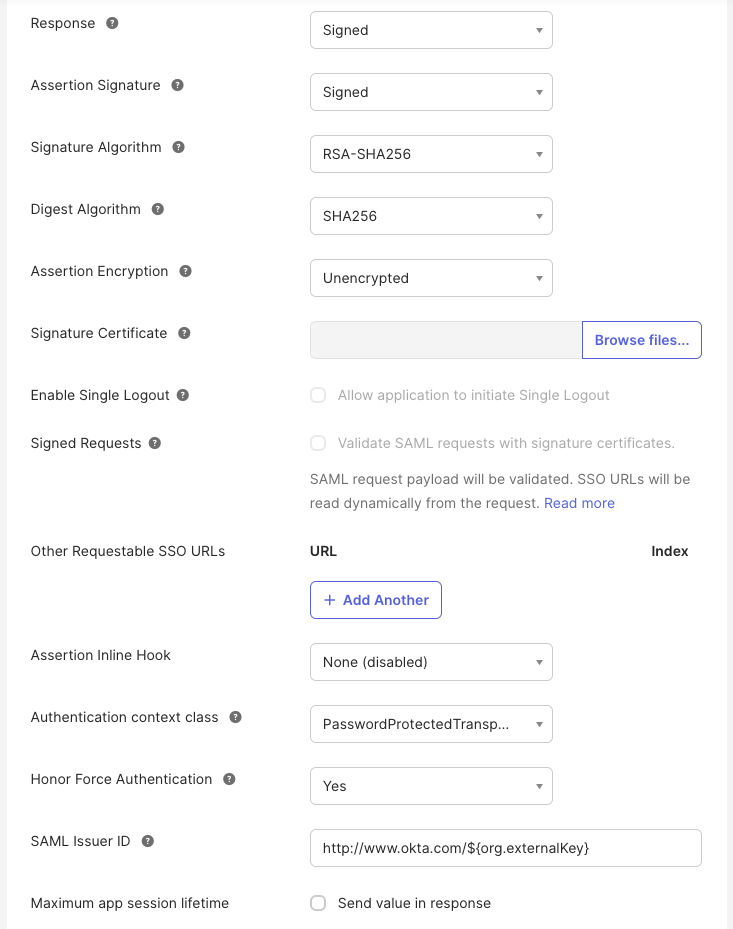
Task: Click the help icon beside Response
Action: point(112,23)
